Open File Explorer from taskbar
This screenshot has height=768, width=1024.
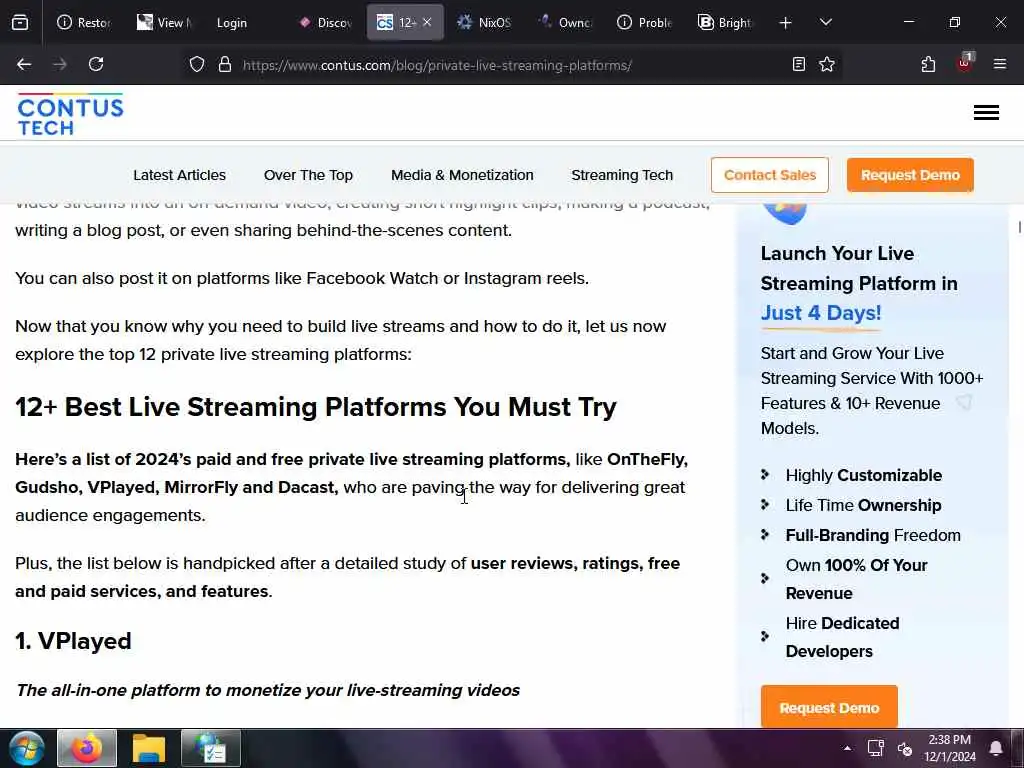149,748
